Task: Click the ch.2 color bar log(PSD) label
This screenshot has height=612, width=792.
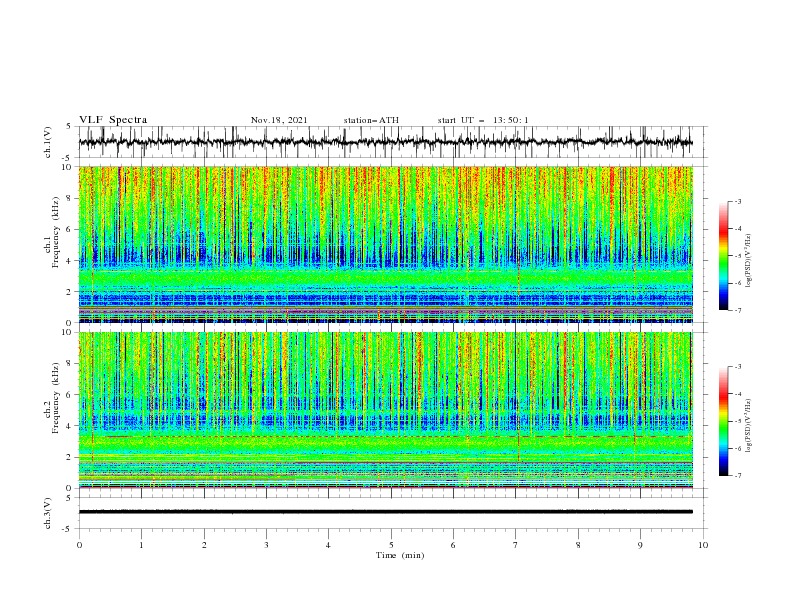Action: pos(749,425)
